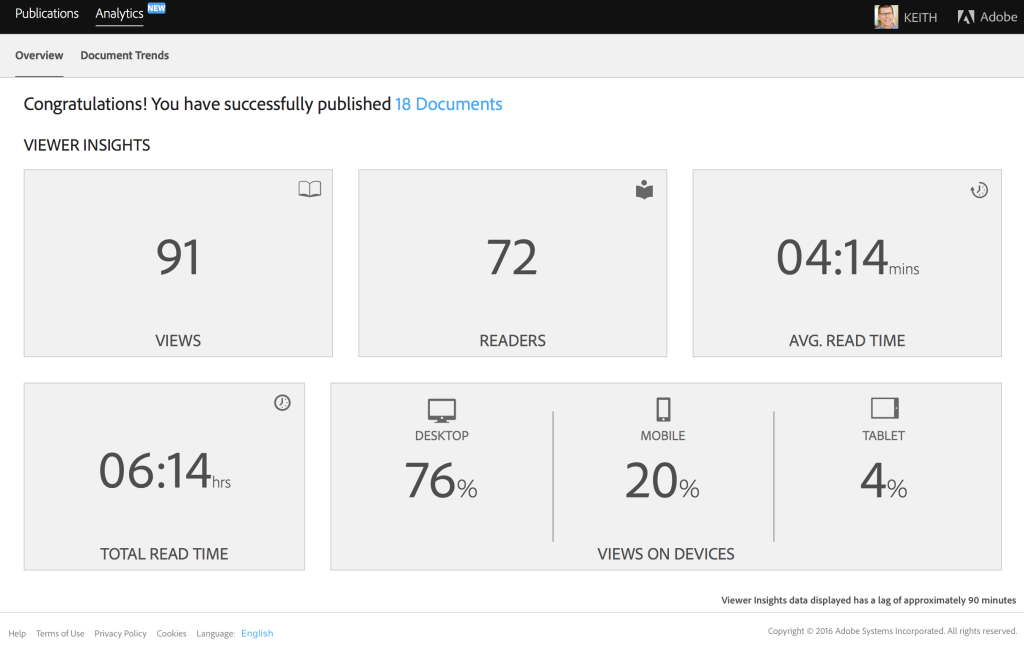Click the 20% mobile views value
Image resolution: width=1024 pixels, height=645 pixels.
coord(662,480)
